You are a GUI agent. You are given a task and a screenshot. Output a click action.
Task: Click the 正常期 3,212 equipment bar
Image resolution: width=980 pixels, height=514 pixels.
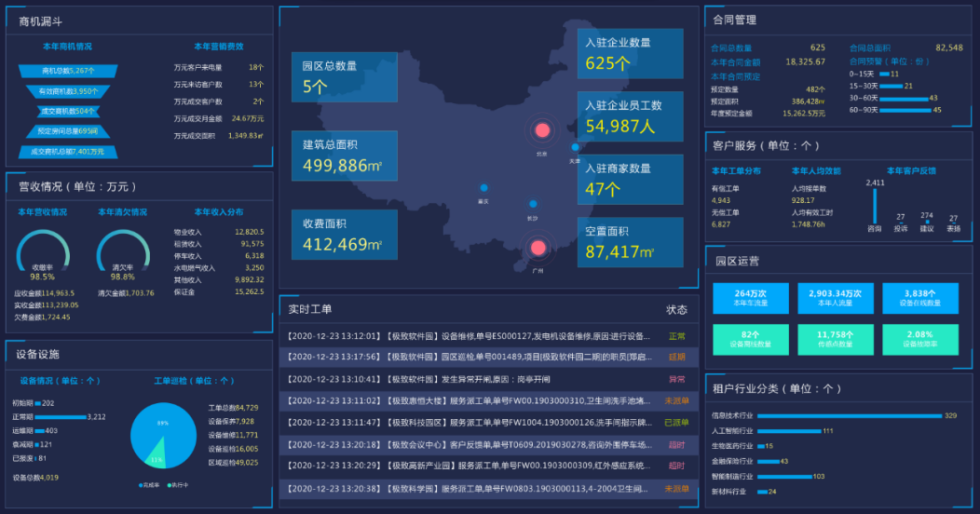pyautogui.click(x=61, y=417)
